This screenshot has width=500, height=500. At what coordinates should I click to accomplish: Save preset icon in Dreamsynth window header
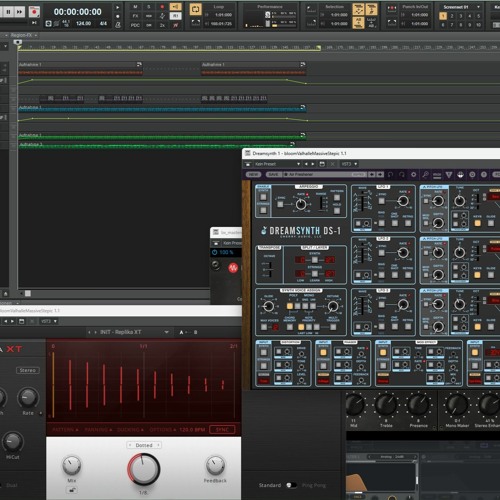click(322, 164)
